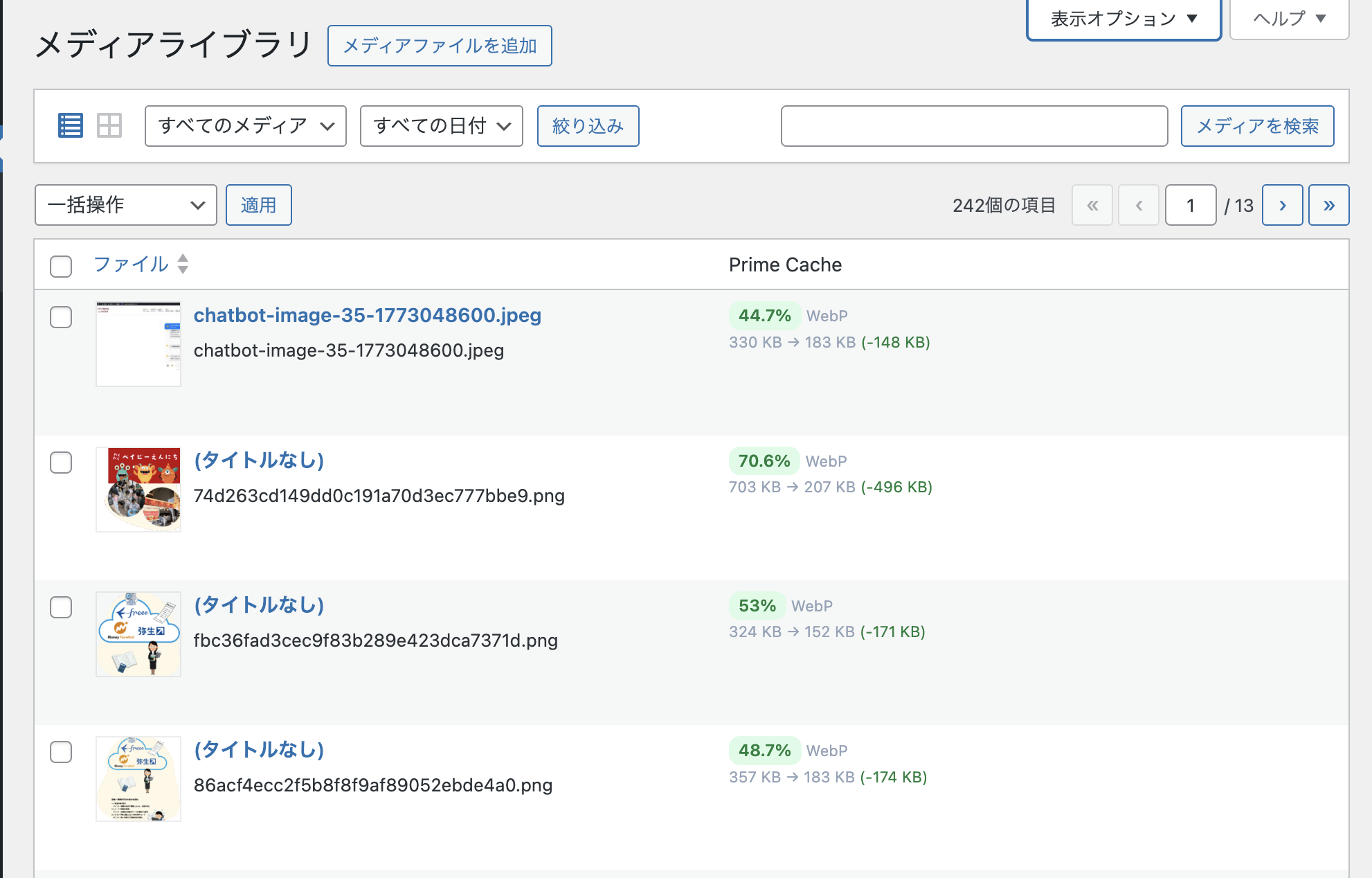Check the 74d263cd149dd0c191a70d3ec777bbe9.png row checkbox
1372x878 pixels.
61,463
